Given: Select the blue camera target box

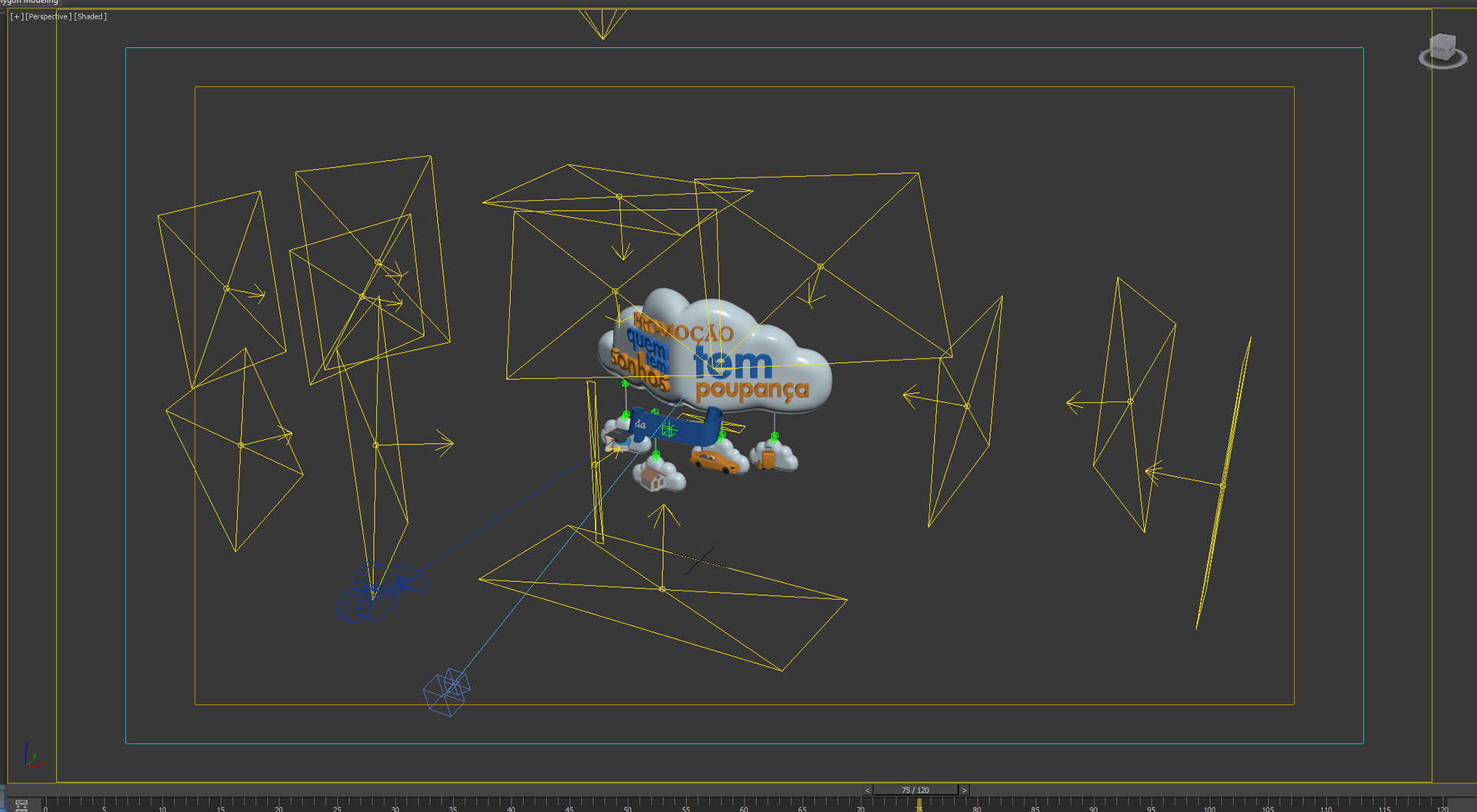Looking at the screenshot, I should click(x=447, y=692).
